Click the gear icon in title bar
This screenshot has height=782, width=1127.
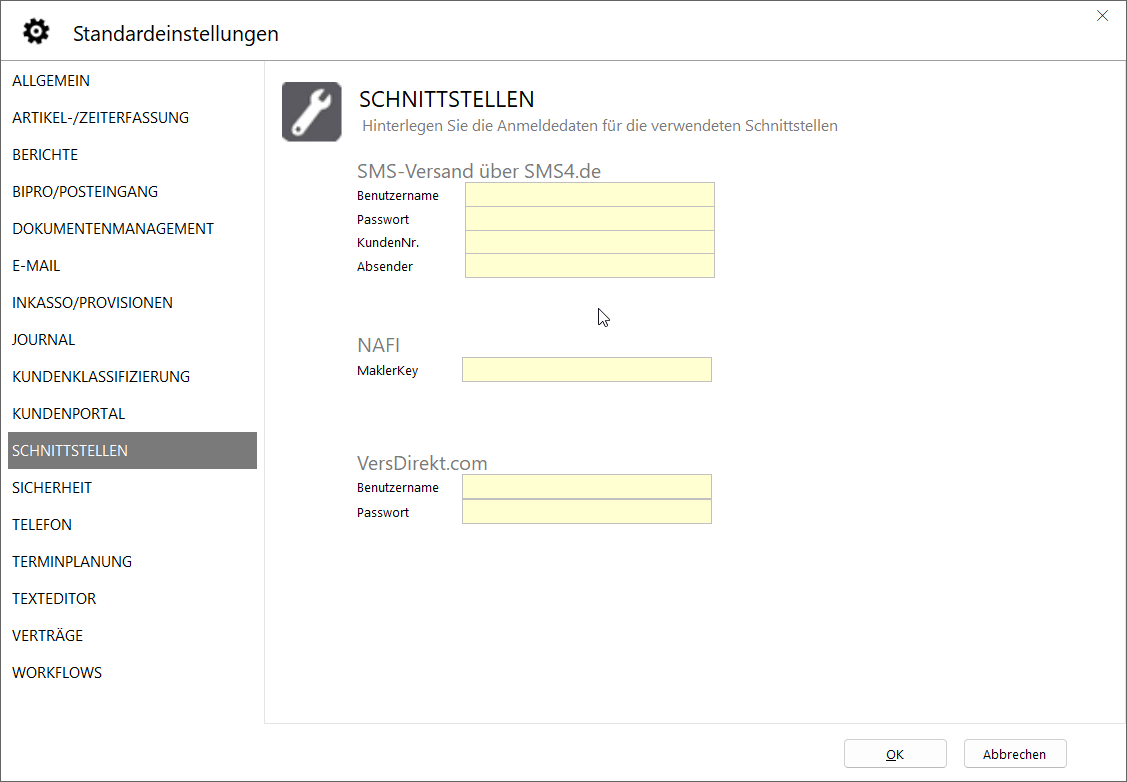click(x=36, y=32)
